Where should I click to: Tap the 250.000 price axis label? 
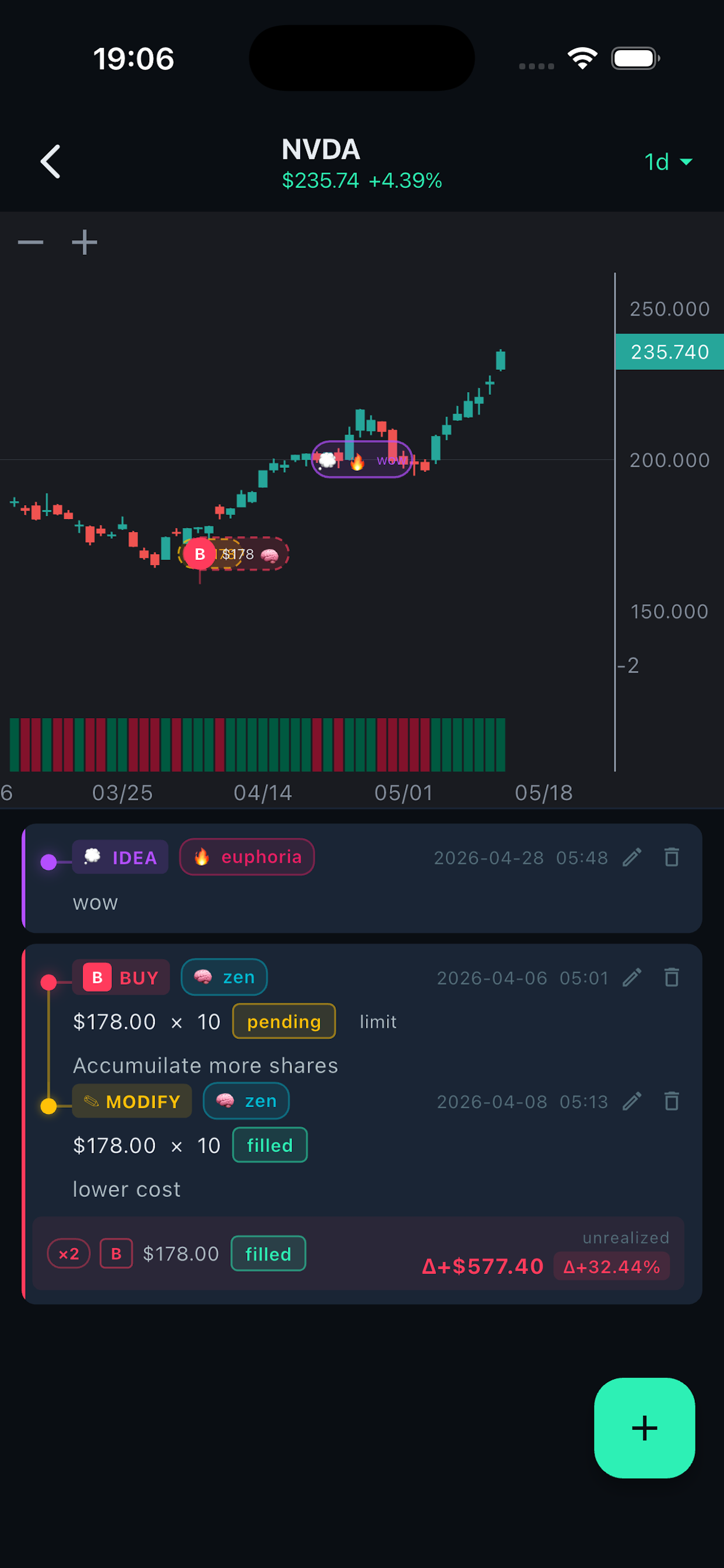pos(669,309)
